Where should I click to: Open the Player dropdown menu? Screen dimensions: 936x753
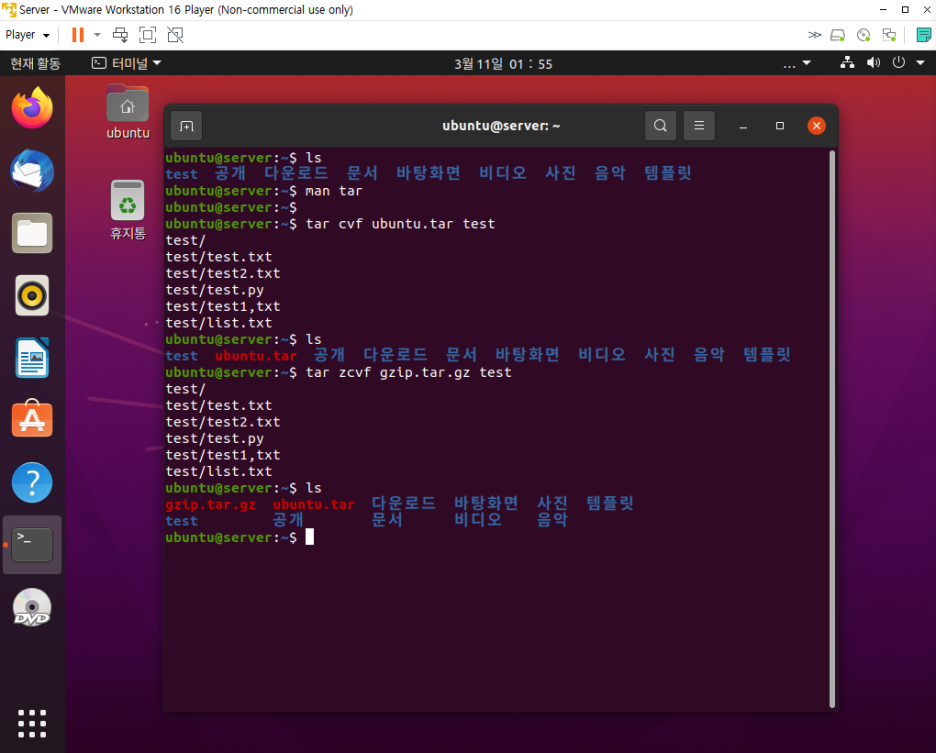(x=27, y=35)
